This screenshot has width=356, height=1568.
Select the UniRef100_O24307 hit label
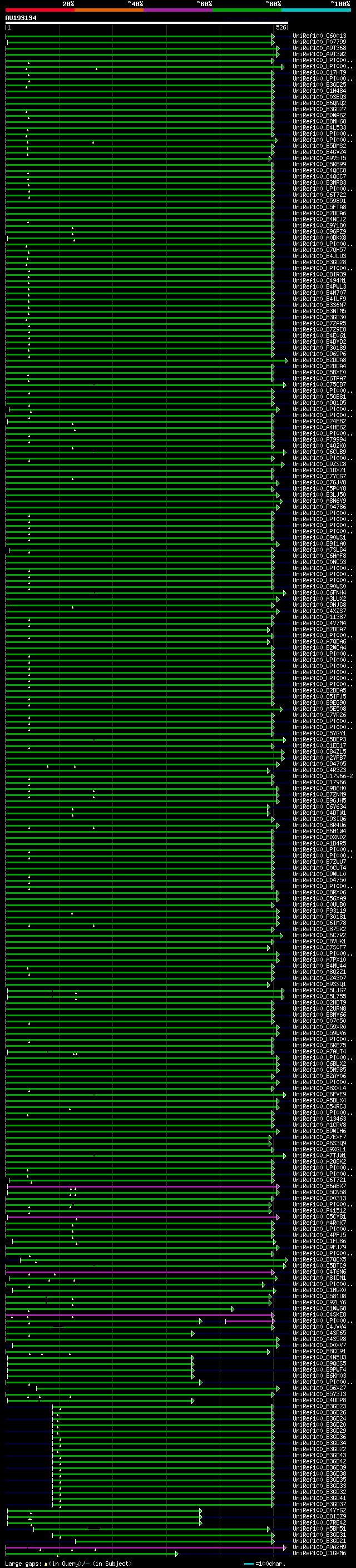319,978
